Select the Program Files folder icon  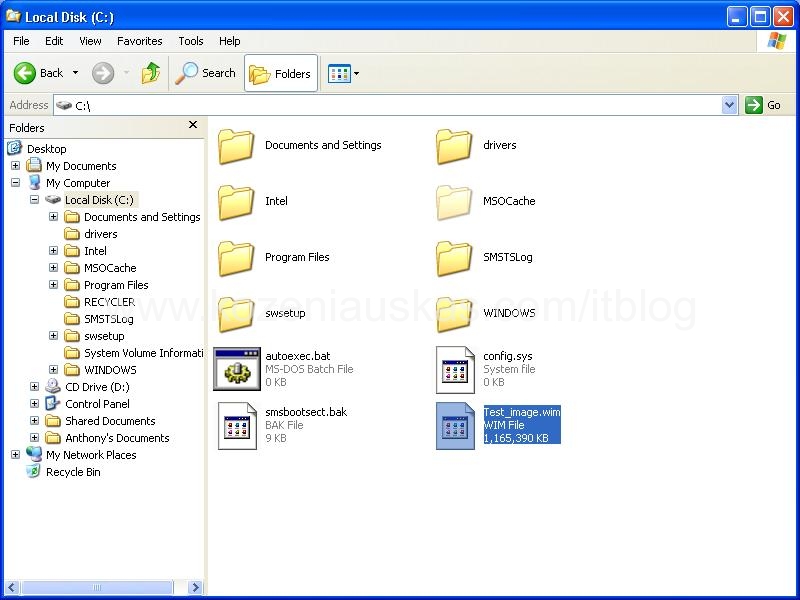(236, 258)
